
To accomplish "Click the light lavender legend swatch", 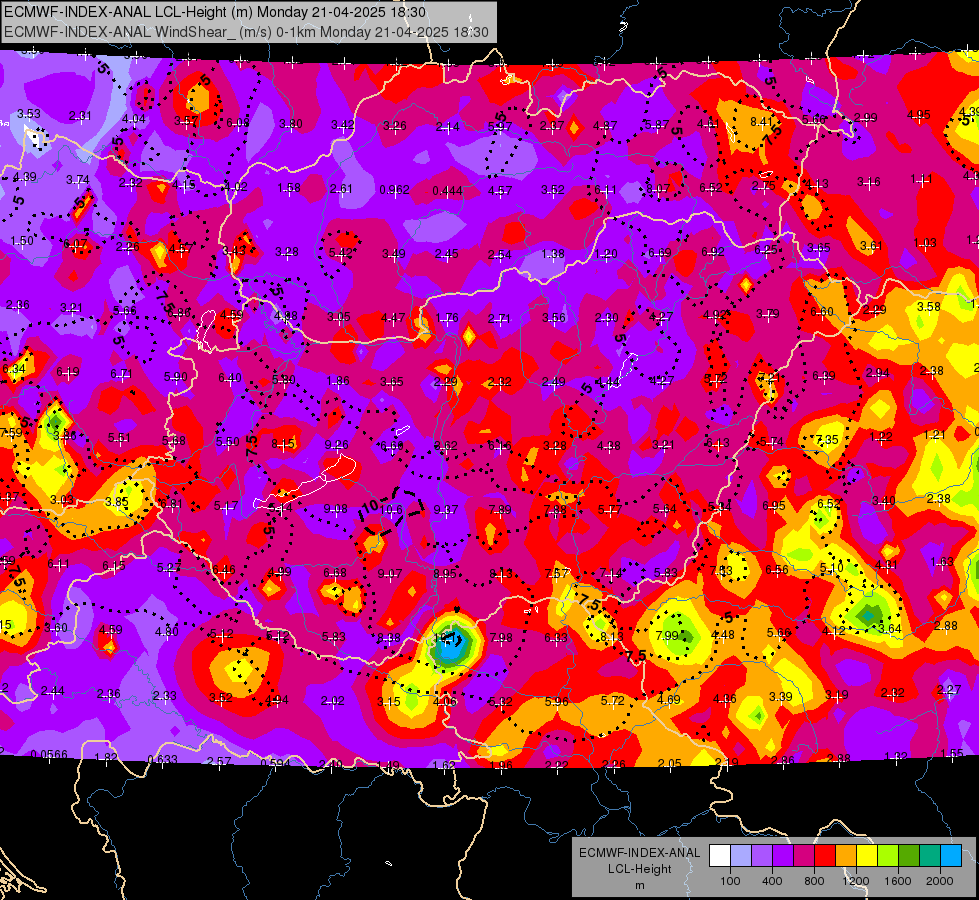I will [741, 856].
